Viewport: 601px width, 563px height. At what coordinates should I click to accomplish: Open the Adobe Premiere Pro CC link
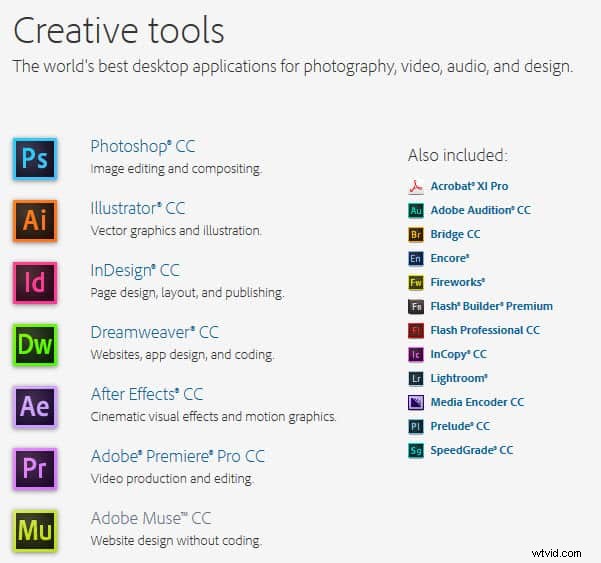[x=177, y=456]
